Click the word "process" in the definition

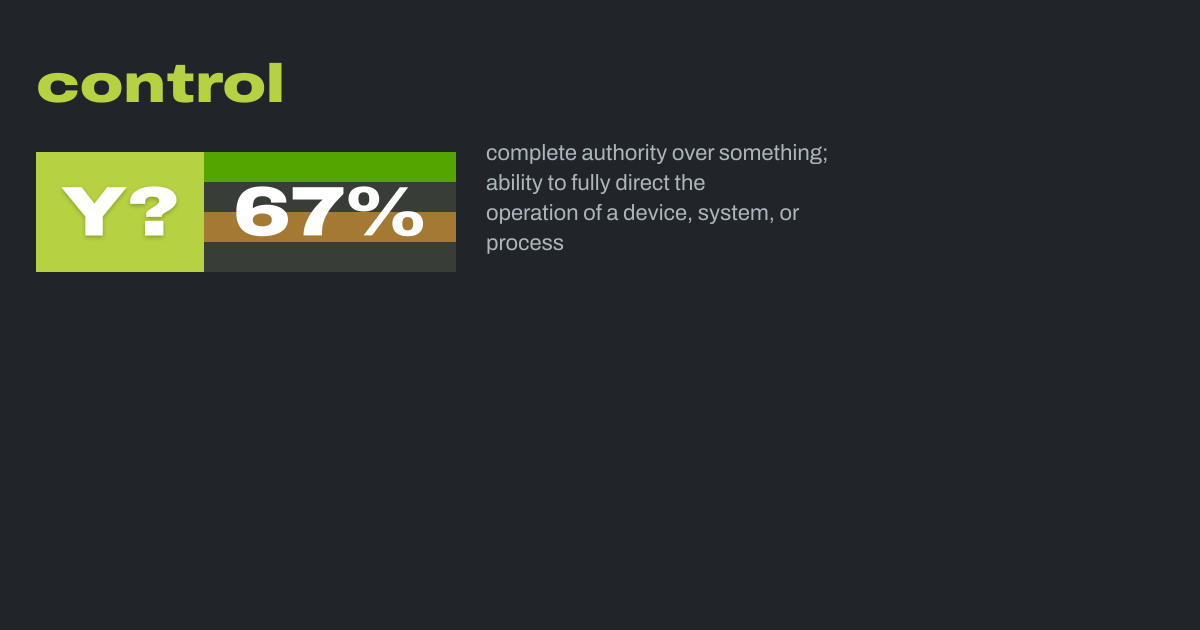(x=525, y=243)
